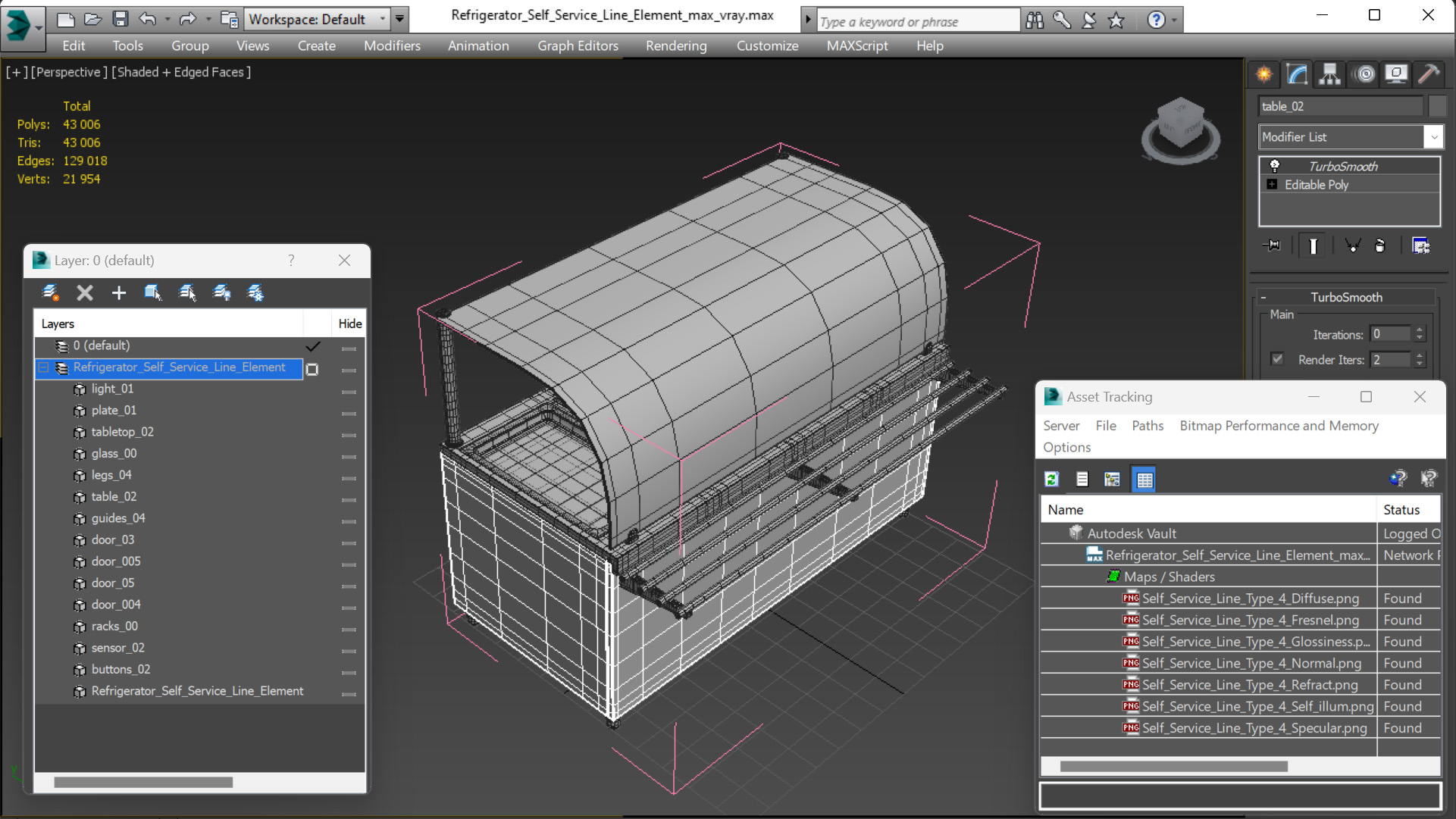Undo the last action
Viewport: 1456px width, 819px height.
[148, 19]
